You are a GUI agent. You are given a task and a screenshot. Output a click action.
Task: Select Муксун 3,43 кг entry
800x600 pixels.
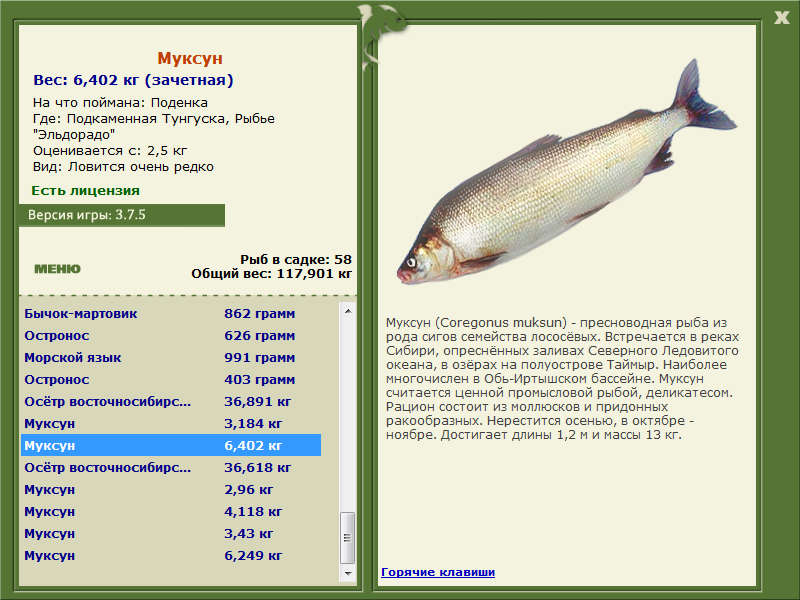171,533
